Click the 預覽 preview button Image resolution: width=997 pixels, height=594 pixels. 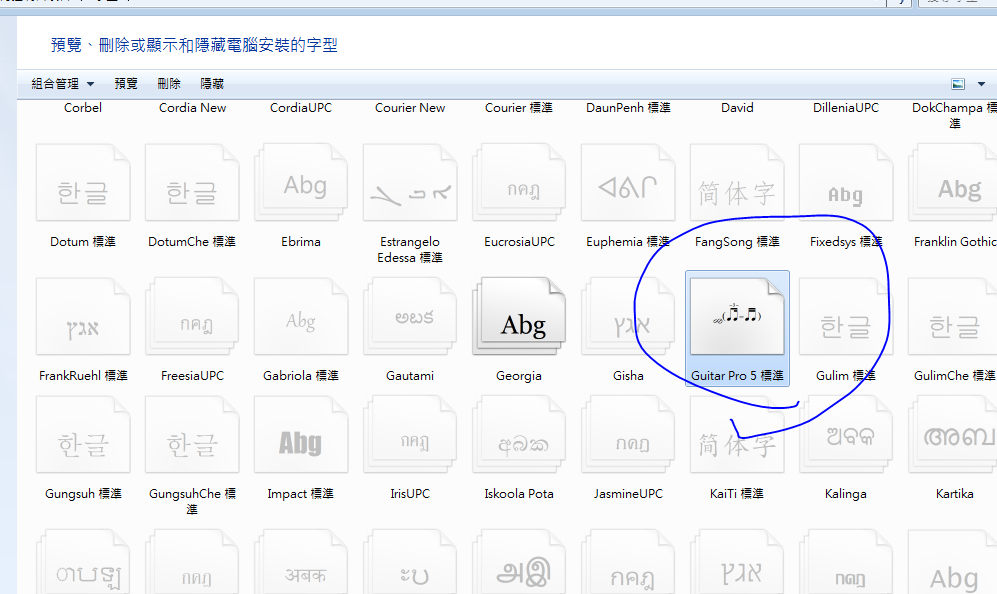coord(126,84)
